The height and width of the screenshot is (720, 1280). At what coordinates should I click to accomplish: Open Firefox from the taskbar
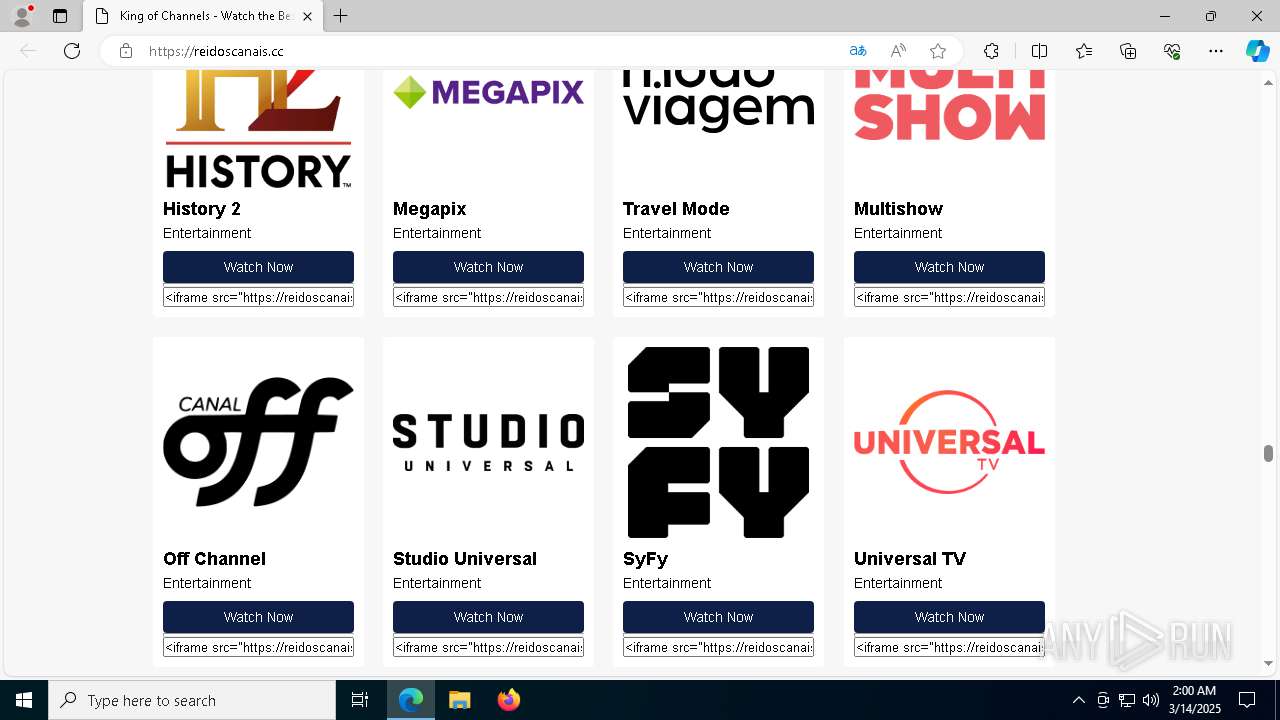(x=508, y=700)
